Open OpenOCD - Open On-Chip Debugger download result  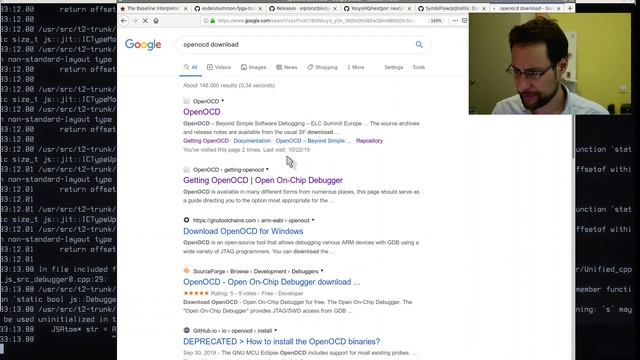(x=271, y=282)
